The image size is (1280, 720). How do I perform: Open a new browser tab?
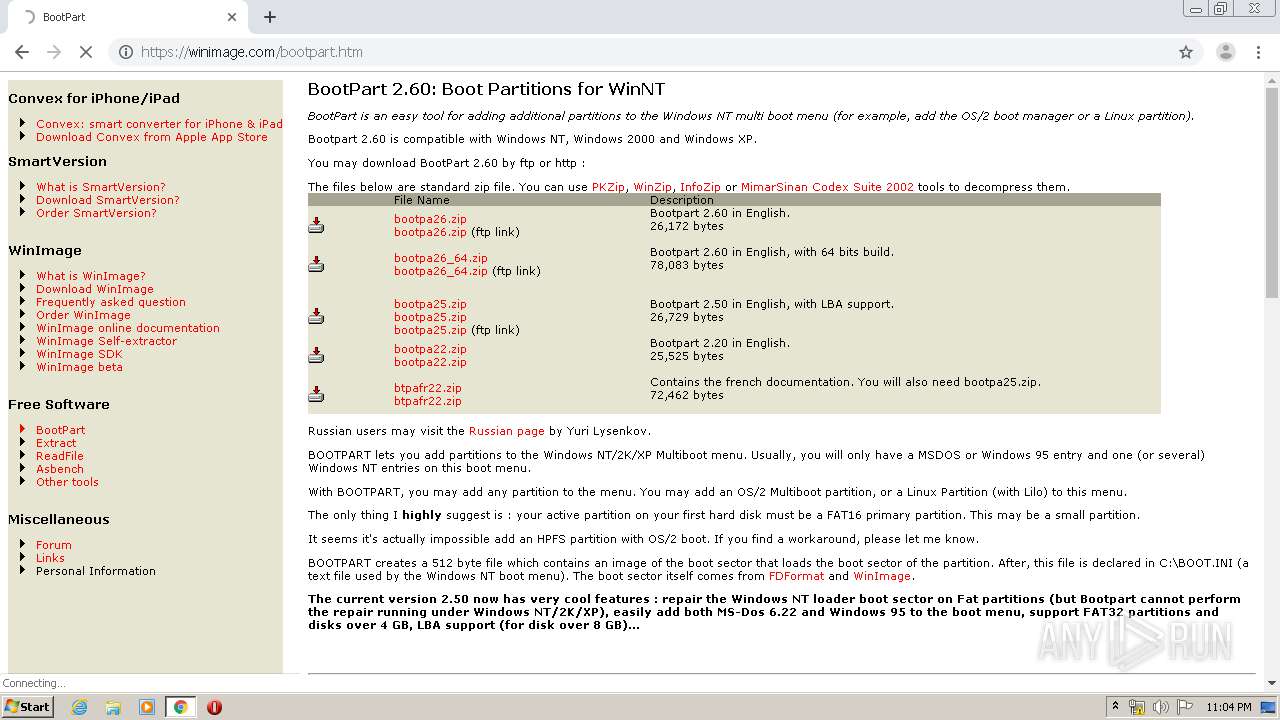coord(270,17)
